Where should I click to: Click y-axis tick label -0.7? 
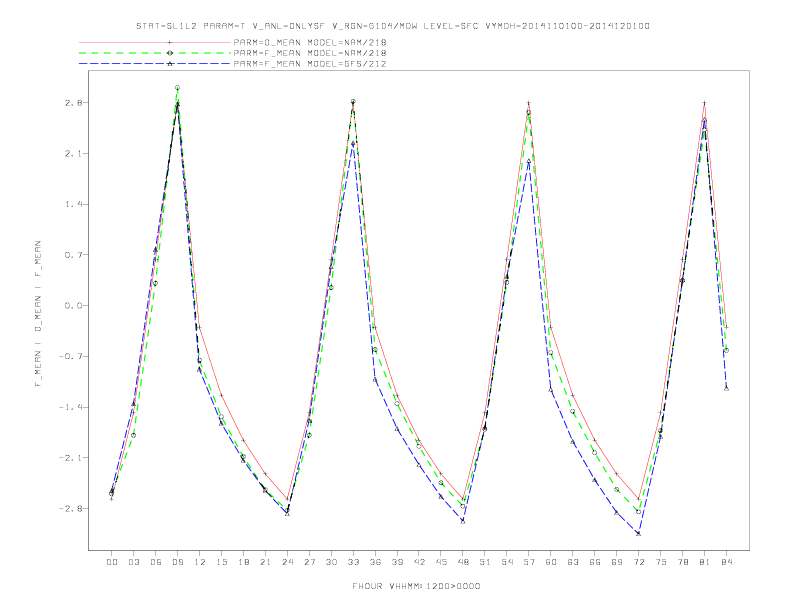coord(70,356)
